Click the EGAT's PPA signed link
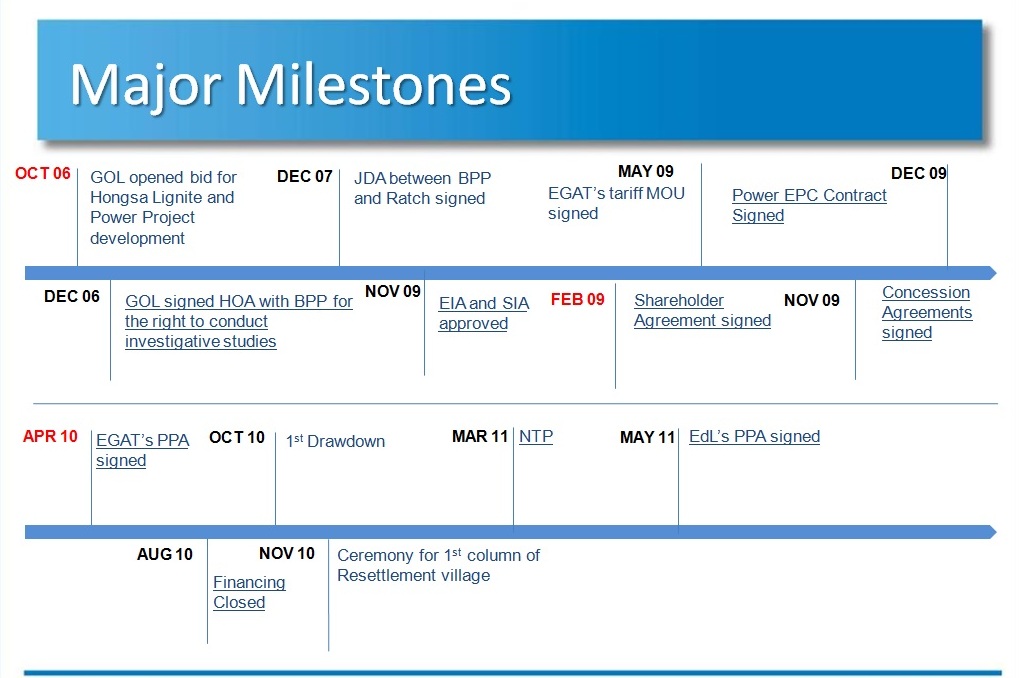Image resolution: width=1021 pixels, height=678 pixels. (143, 450)
